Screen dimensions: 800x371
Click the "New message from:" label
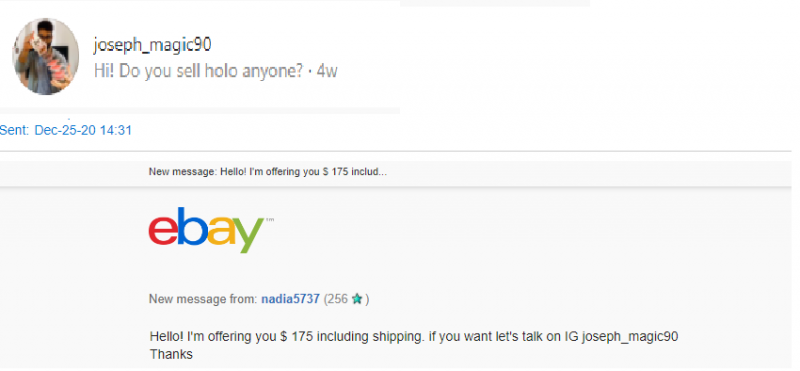pyautogui.click(x=203, y=299)
